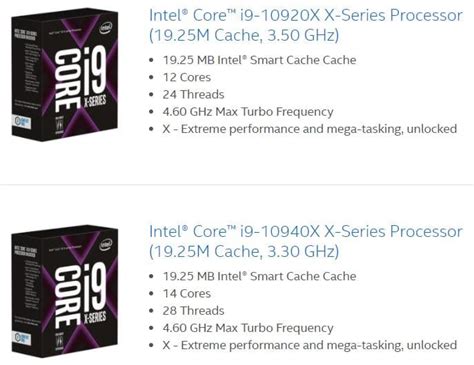Click the i9-10940X product box image
Screen dimensions: 474x365
point(65,291)
